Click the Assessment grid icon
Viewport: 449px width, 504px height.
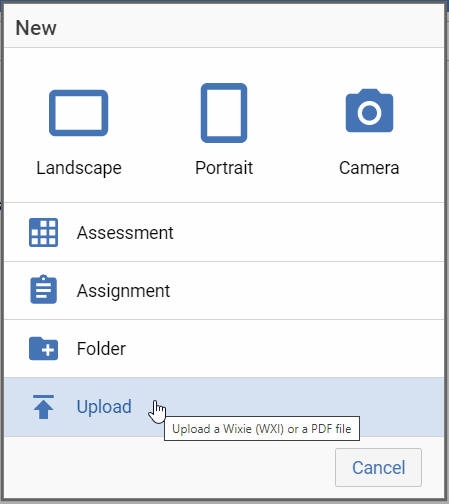pos(43,232)
